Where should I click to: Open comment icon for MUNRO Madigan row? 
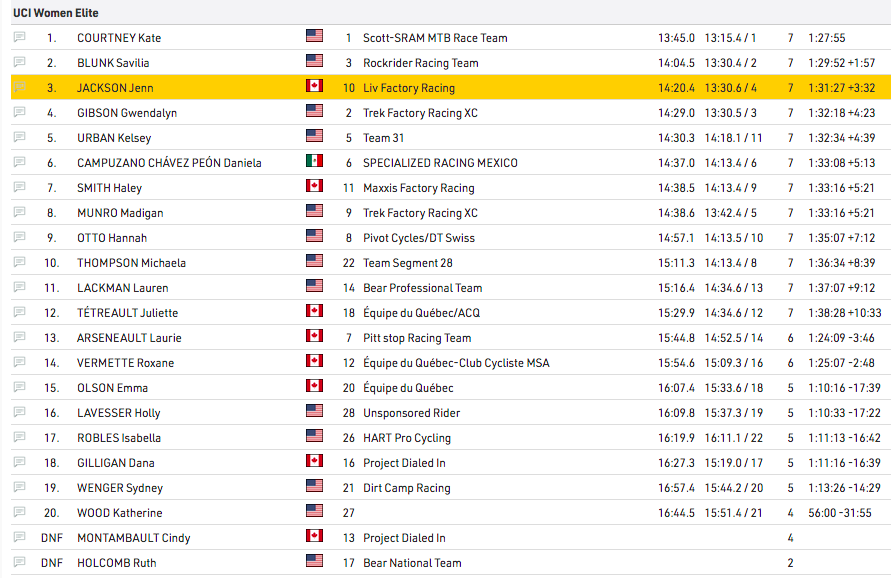tap(20, 212)
